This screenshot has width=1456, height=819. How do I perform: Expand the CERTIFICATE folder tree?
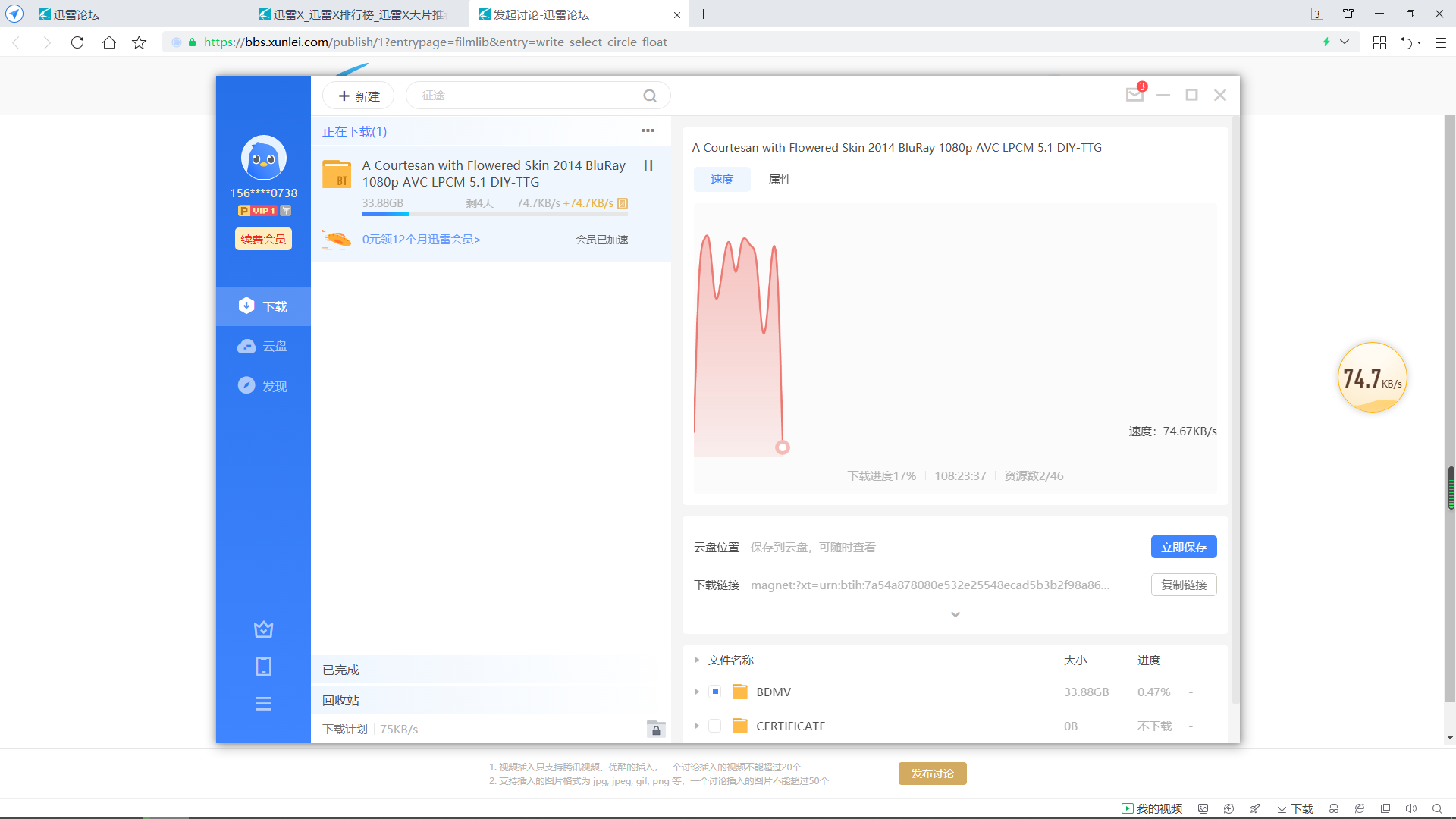pos(696,726)
